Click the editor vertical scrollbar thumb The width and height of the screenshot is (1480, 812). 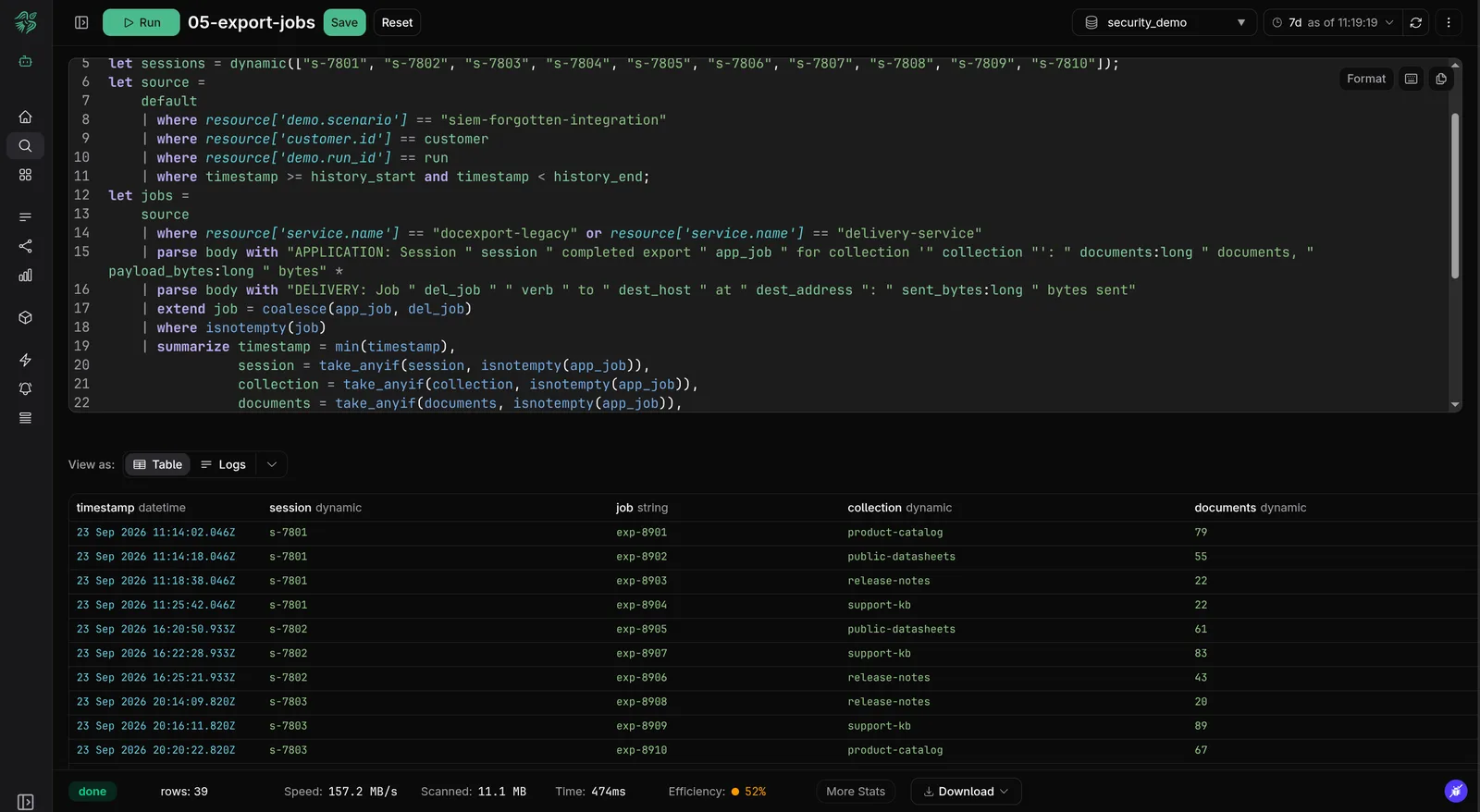coord(1455,195)
